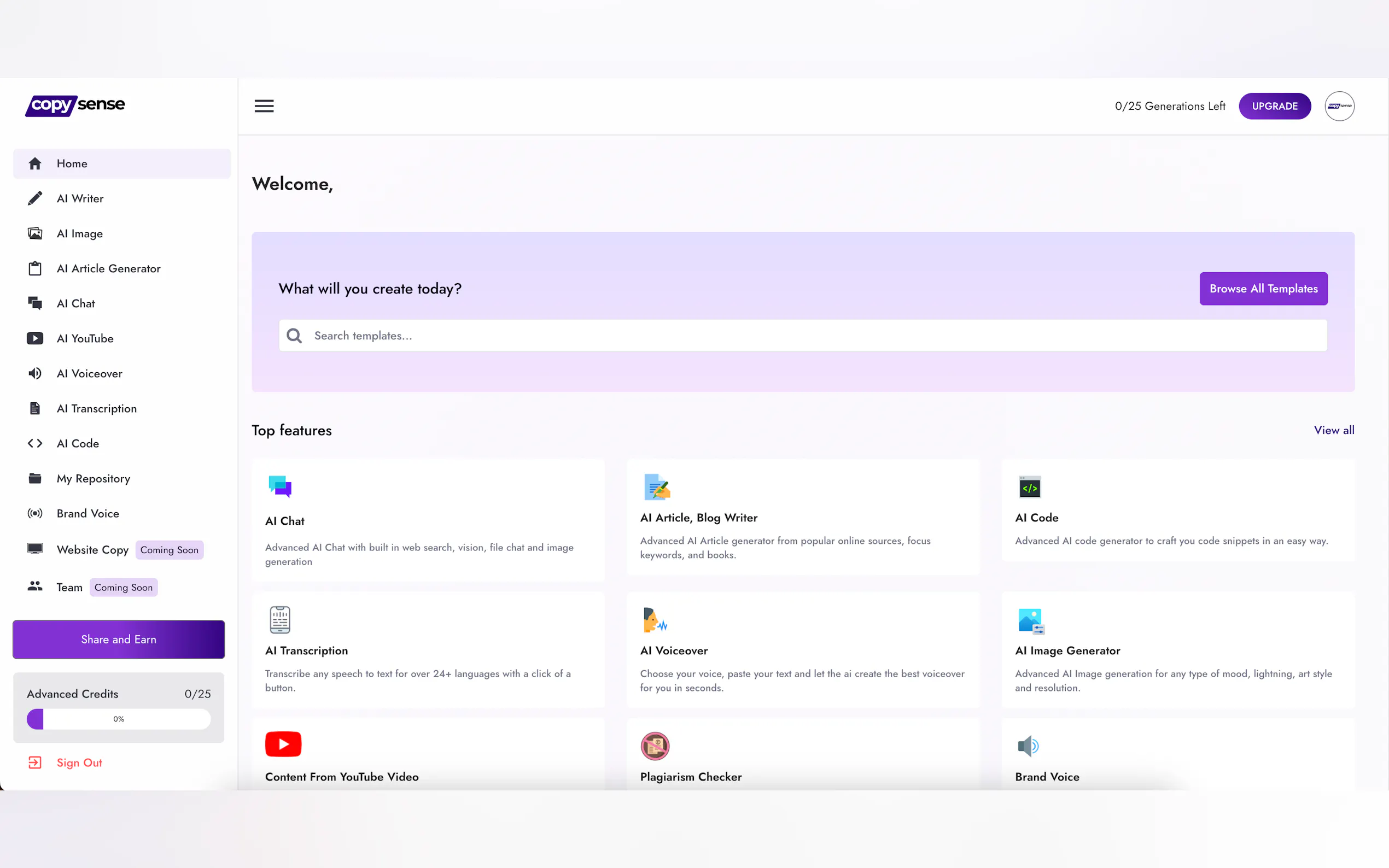Open the profile avatar menu

pyautogui.click(x=1339, y=106)
